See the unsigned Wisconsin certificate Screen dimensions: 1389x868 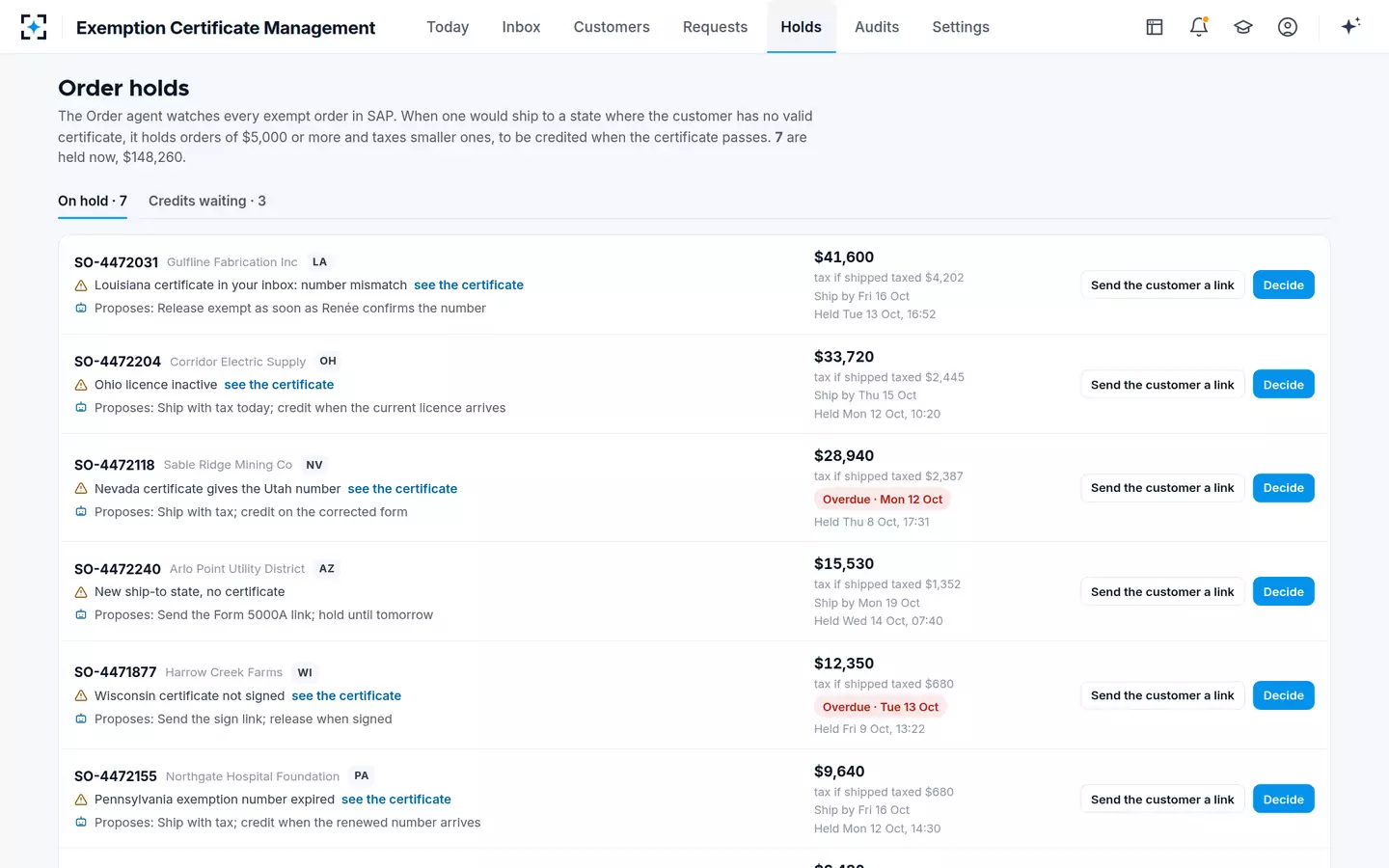[x=346, y=696]
